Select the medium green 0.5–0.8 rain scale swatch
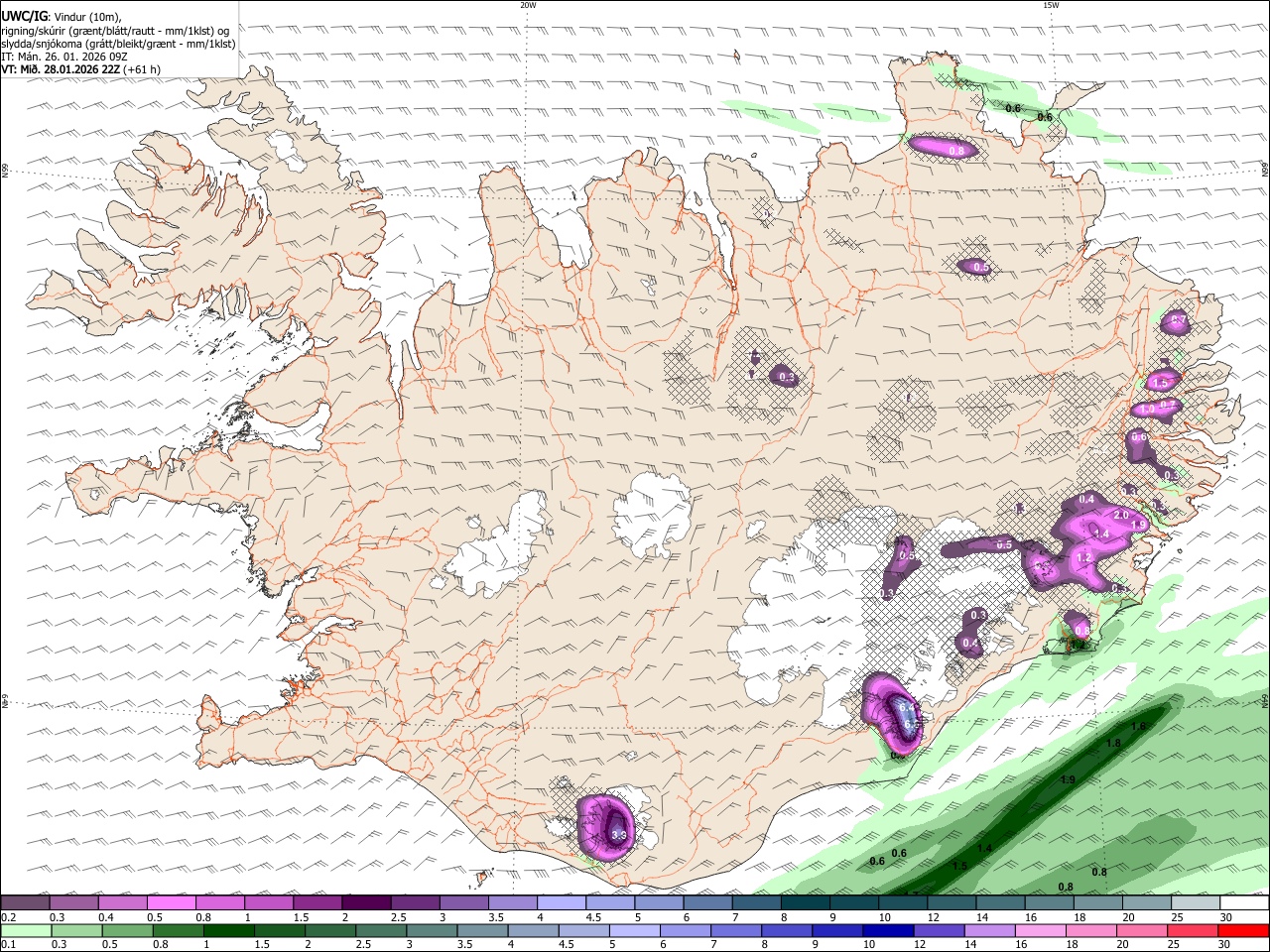This screenshot has width=1270, height=952. tap(127, 930)
